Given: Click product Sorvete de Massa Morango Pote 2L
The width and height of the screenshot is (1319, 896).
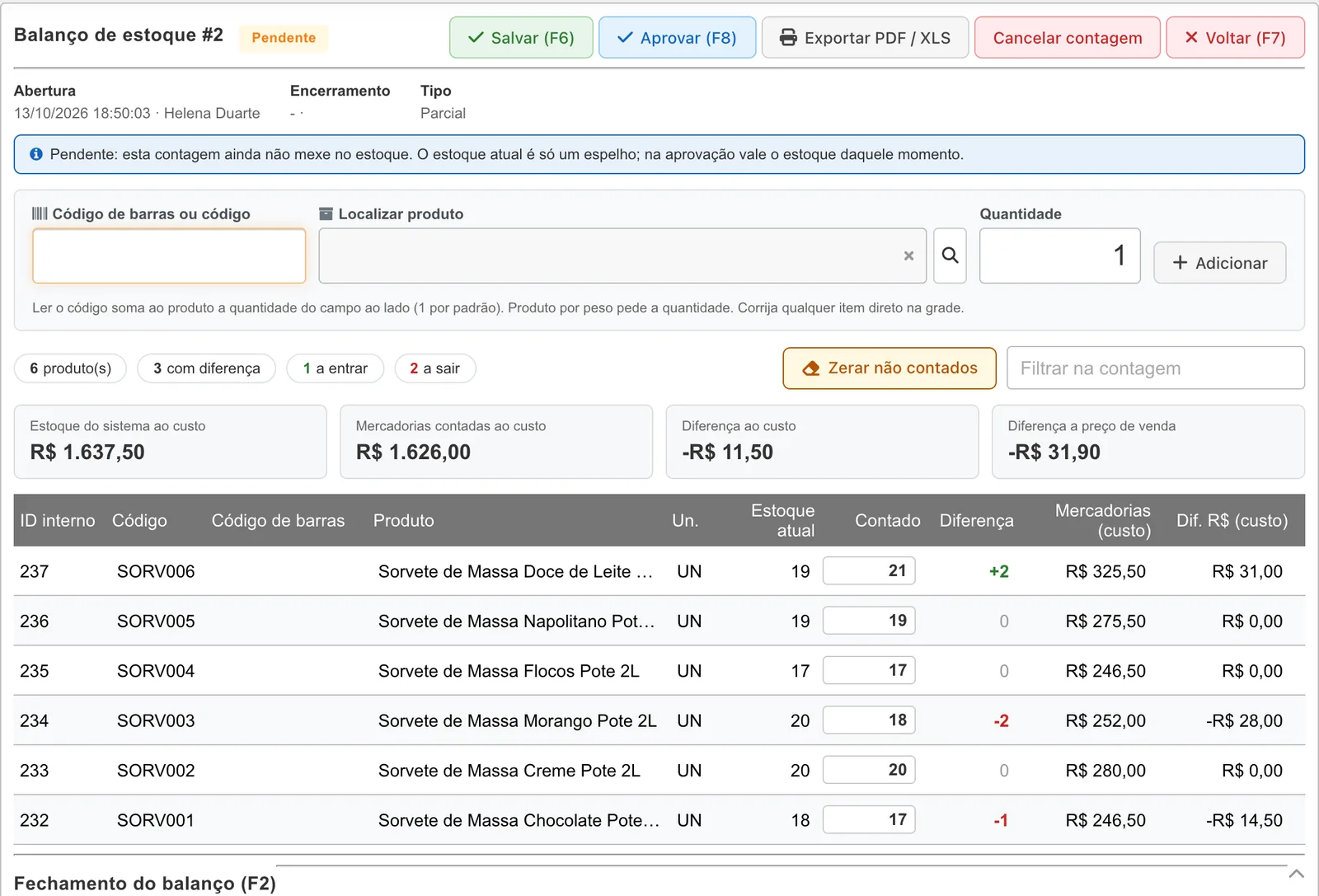Looking at the screenshot, I should click(x=518, y=721).
